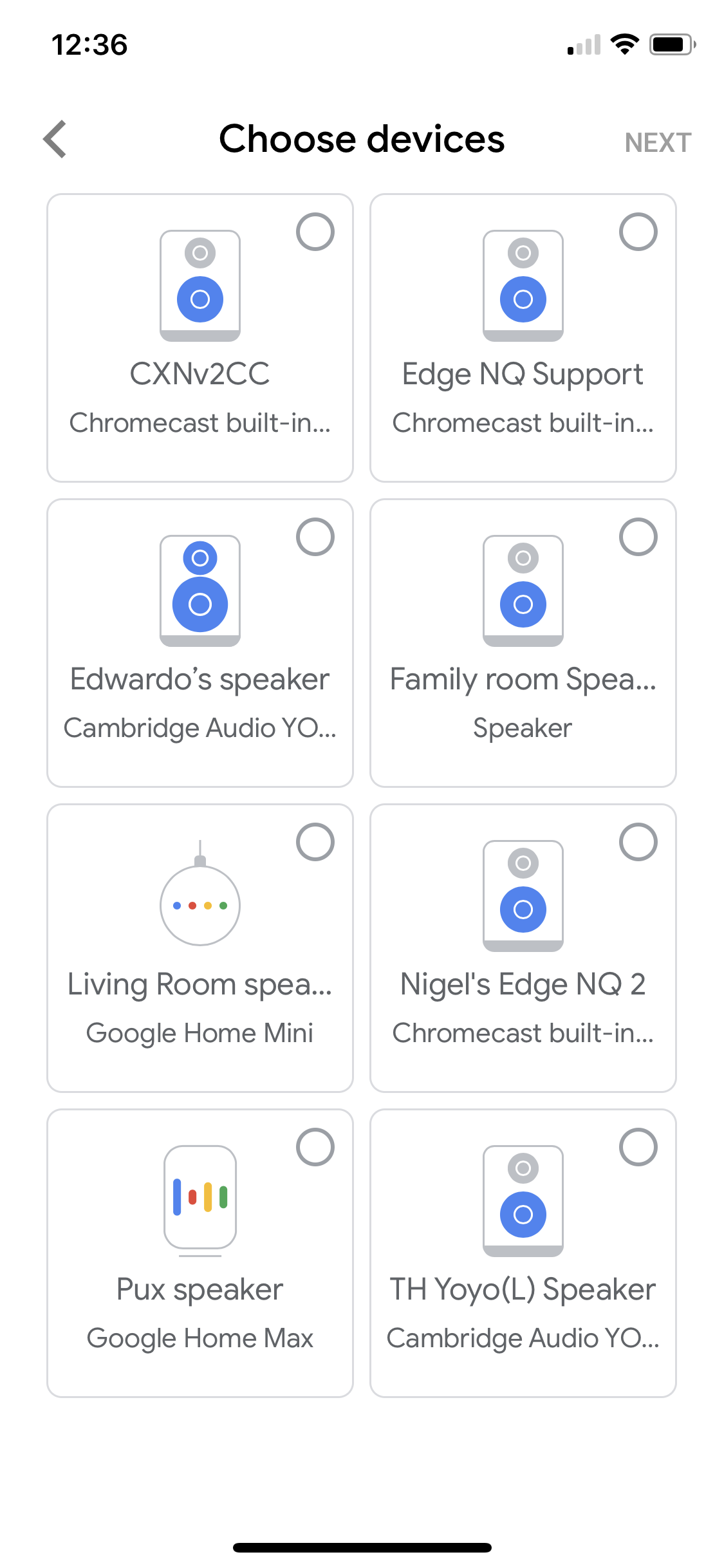Viewport: 724px width, 1568px height.
Task: Choose the Pux speaker radio button
Action: tap(315, 1147)
